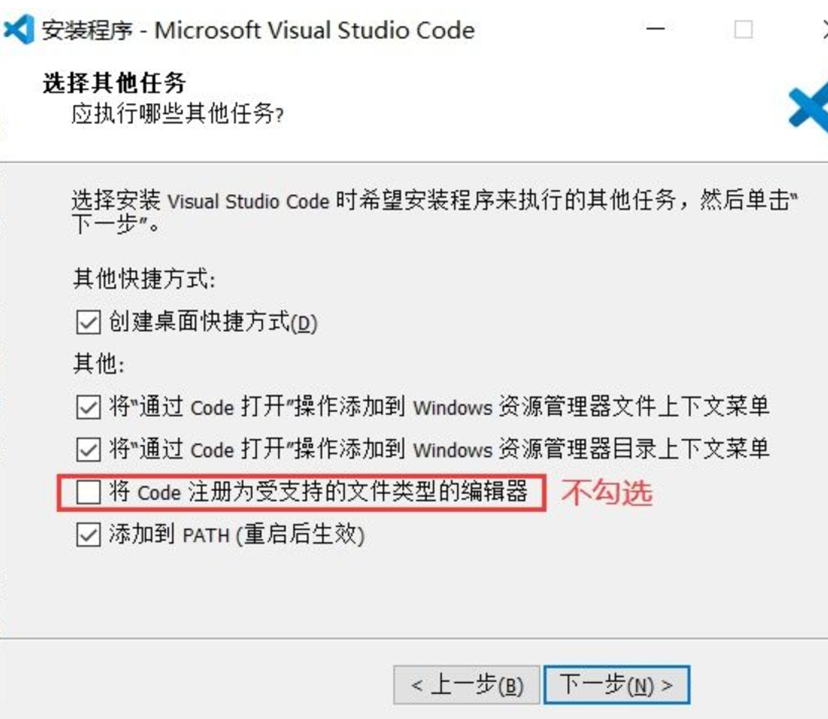Image resolution: width=828 pixels, height=719 pixels.
Task: Click the 其他快捷方式: section label
Action: pyautogui.click(x=143, y=277)
